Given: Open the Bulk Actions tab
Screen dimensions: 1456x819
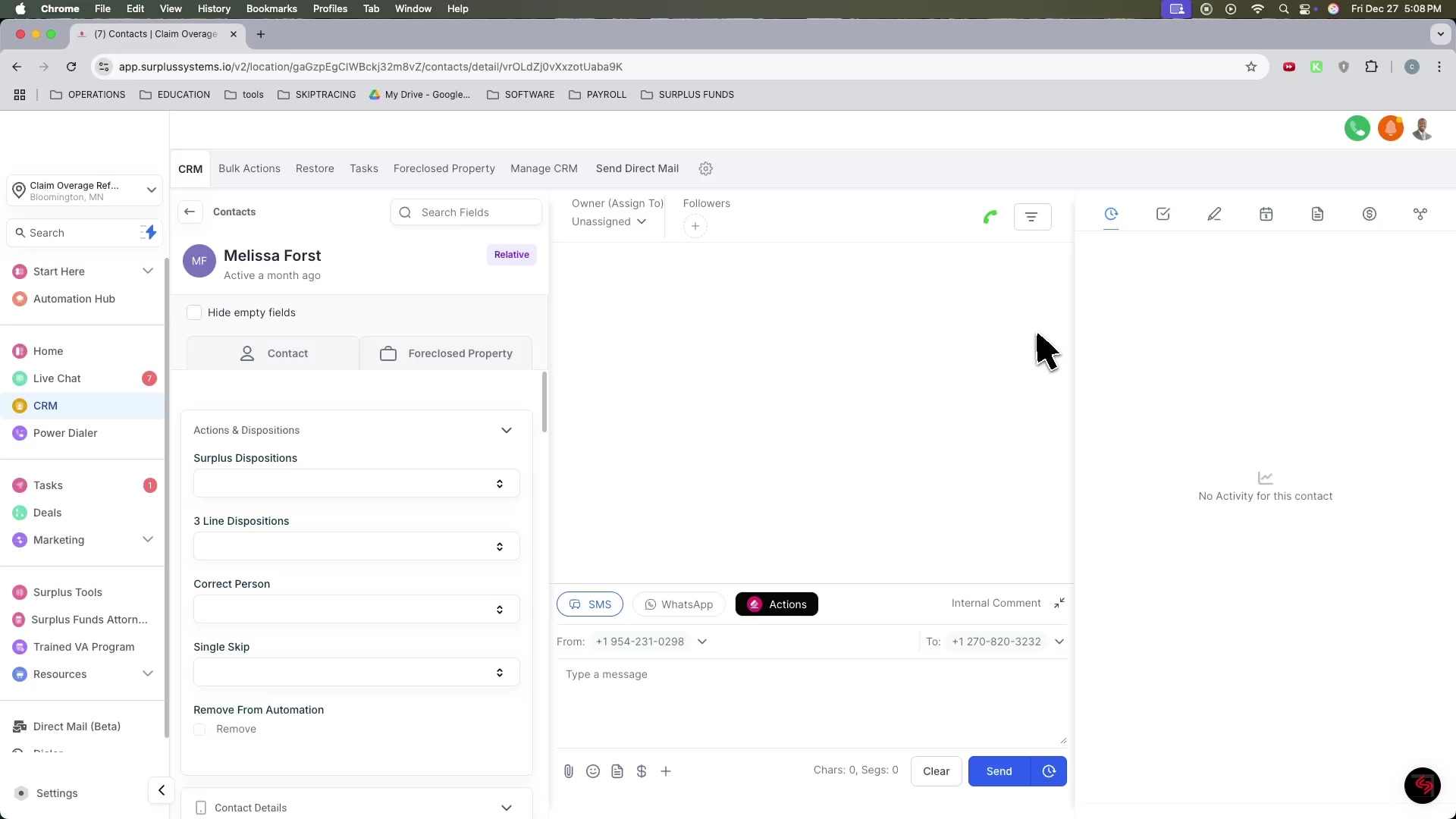Looking at the screenshot, I should pos(249,168).
